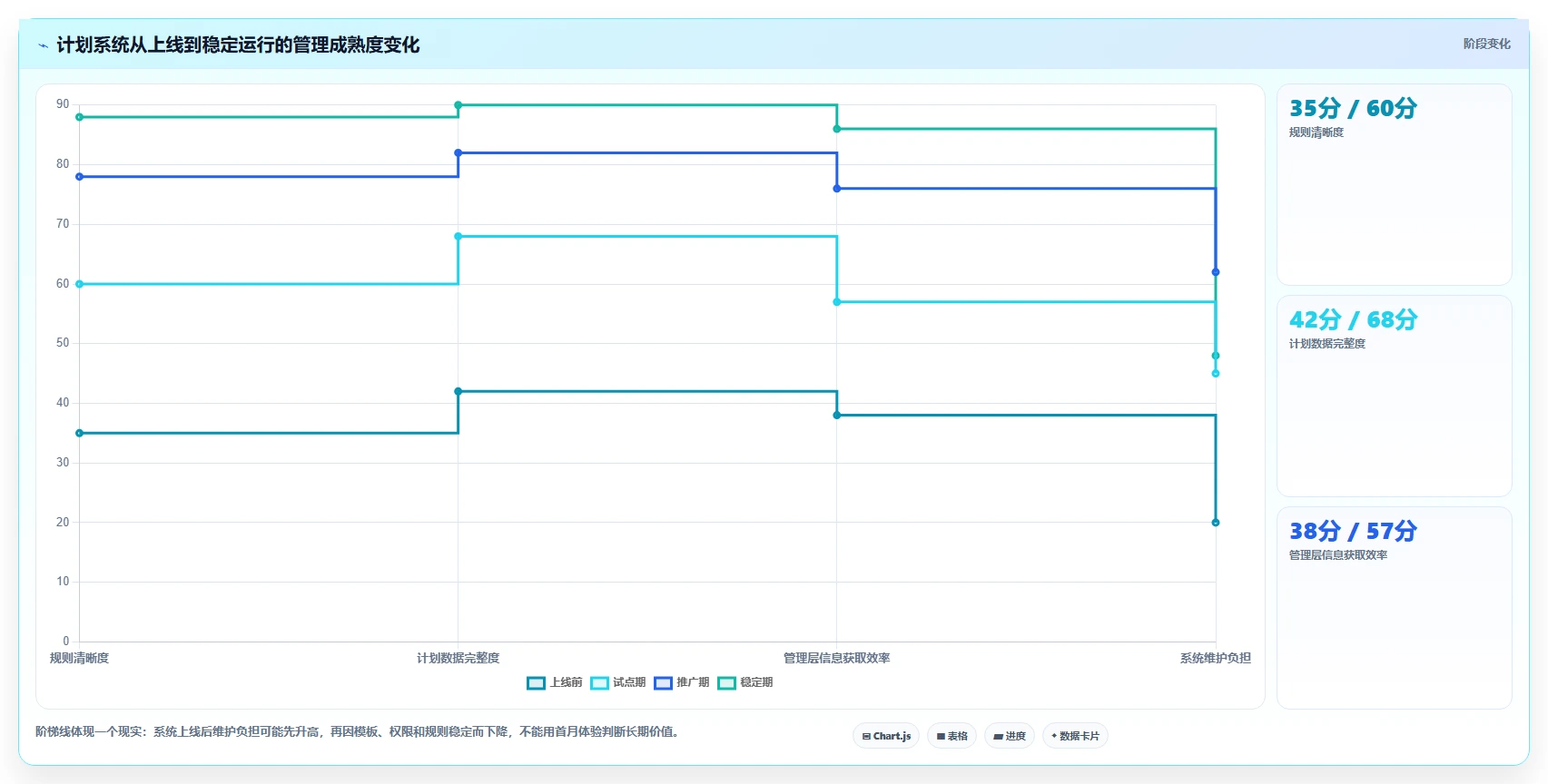This screenshot has height=784, width=1548.
Task: Select the 表格 chip
Action: point(951,736)
